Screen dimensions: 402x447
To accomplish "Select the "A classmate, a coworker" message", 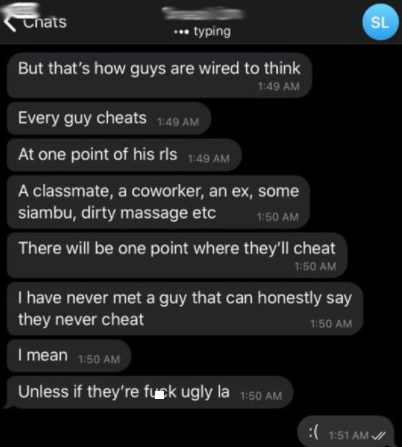I will (158, 202).
